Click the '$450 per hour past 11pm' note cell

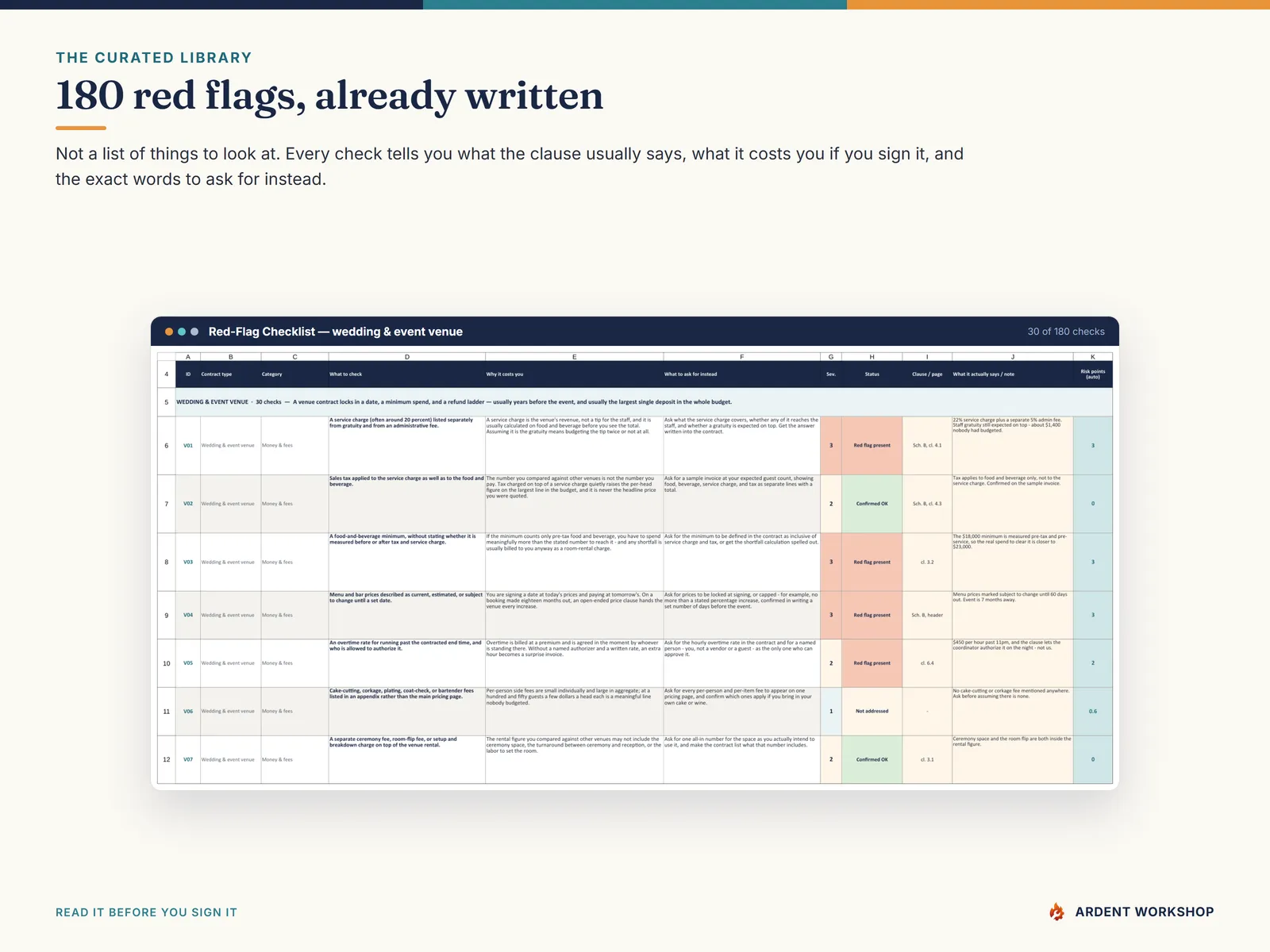tap(1013, 663)
